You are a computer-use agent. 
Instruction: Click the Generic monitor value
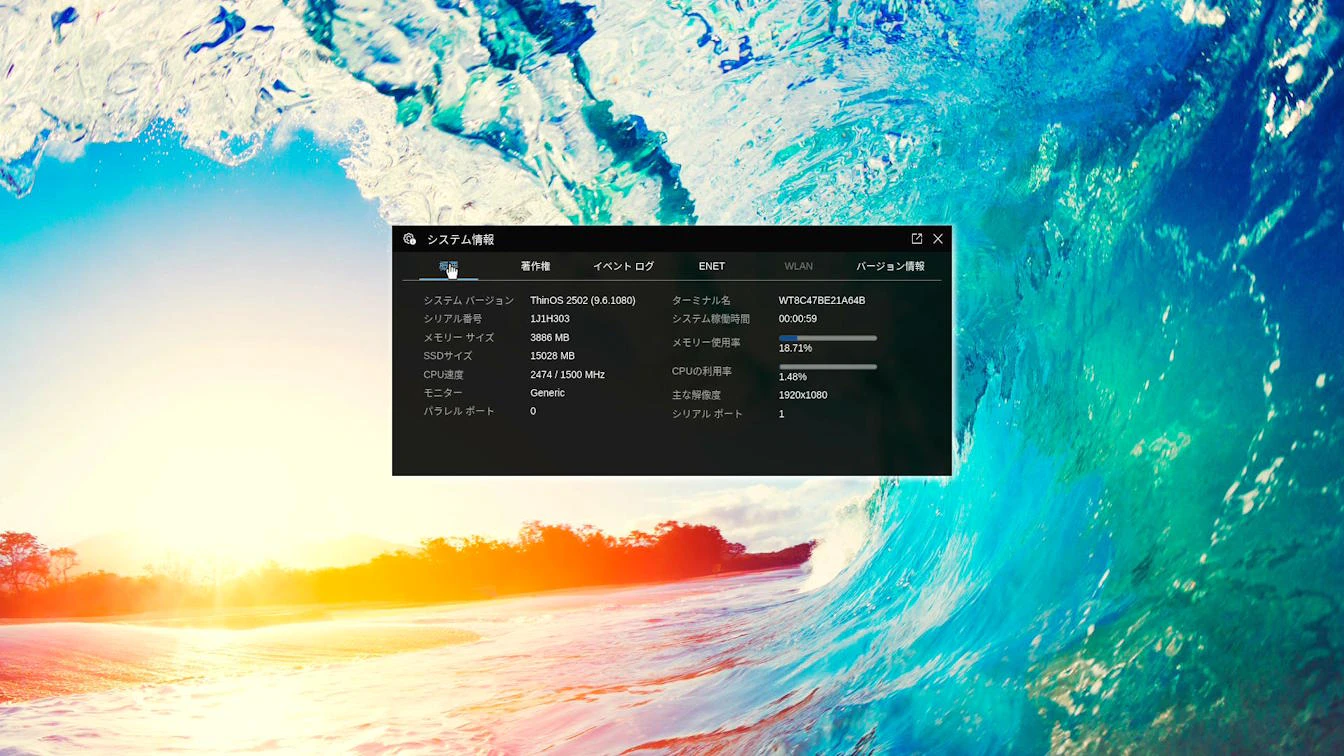point(547,393)
